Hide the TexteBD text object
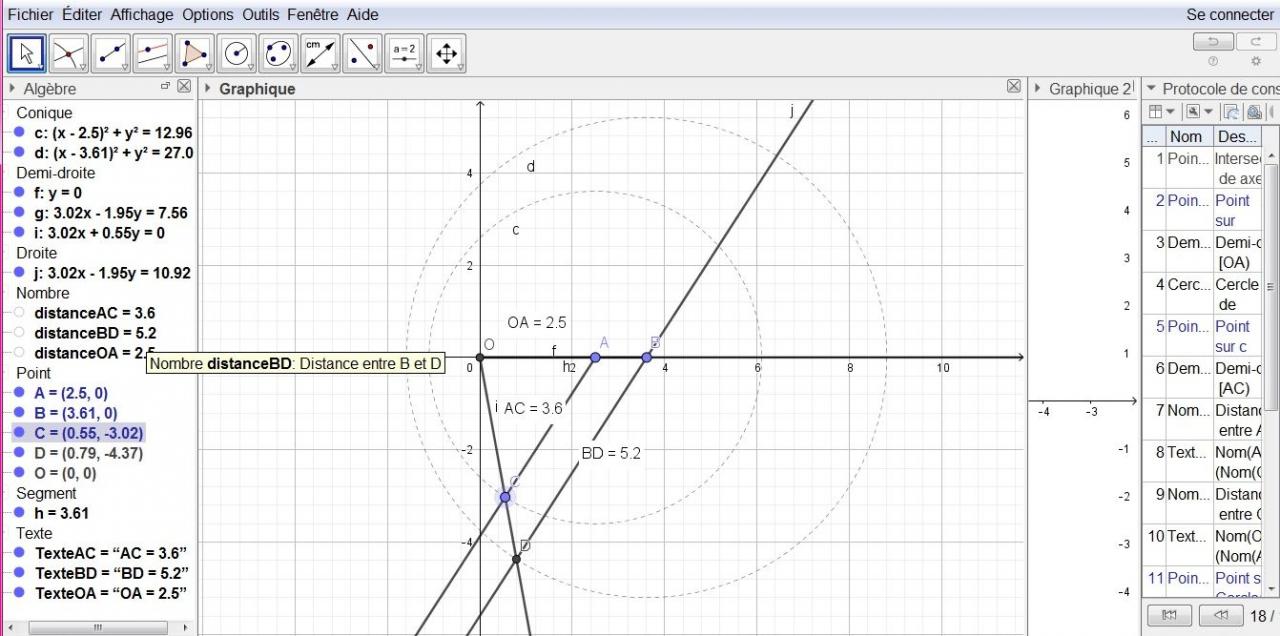 (19, 572)
